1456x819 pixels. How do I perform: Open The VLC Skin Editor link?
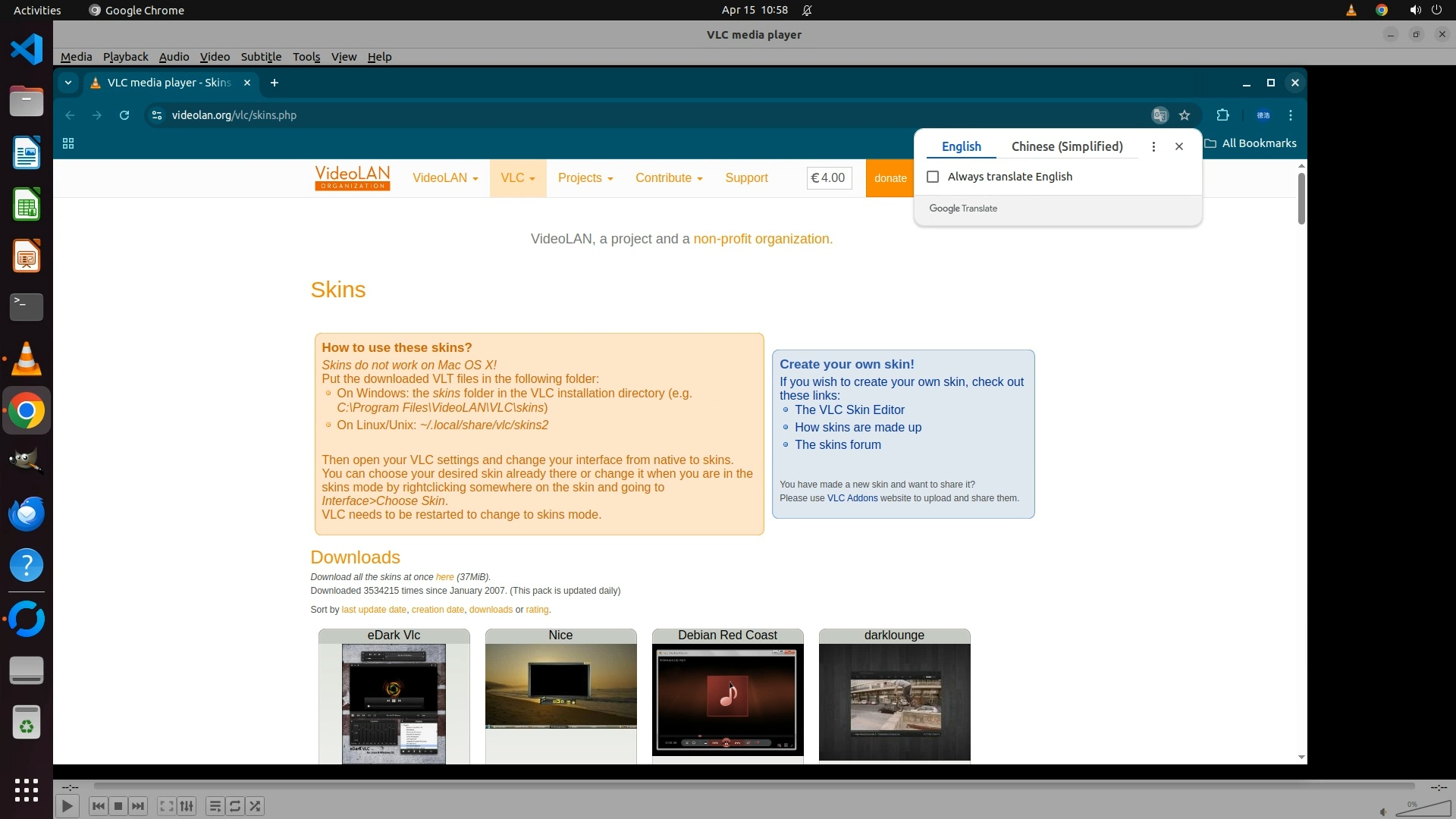[849, 409]
